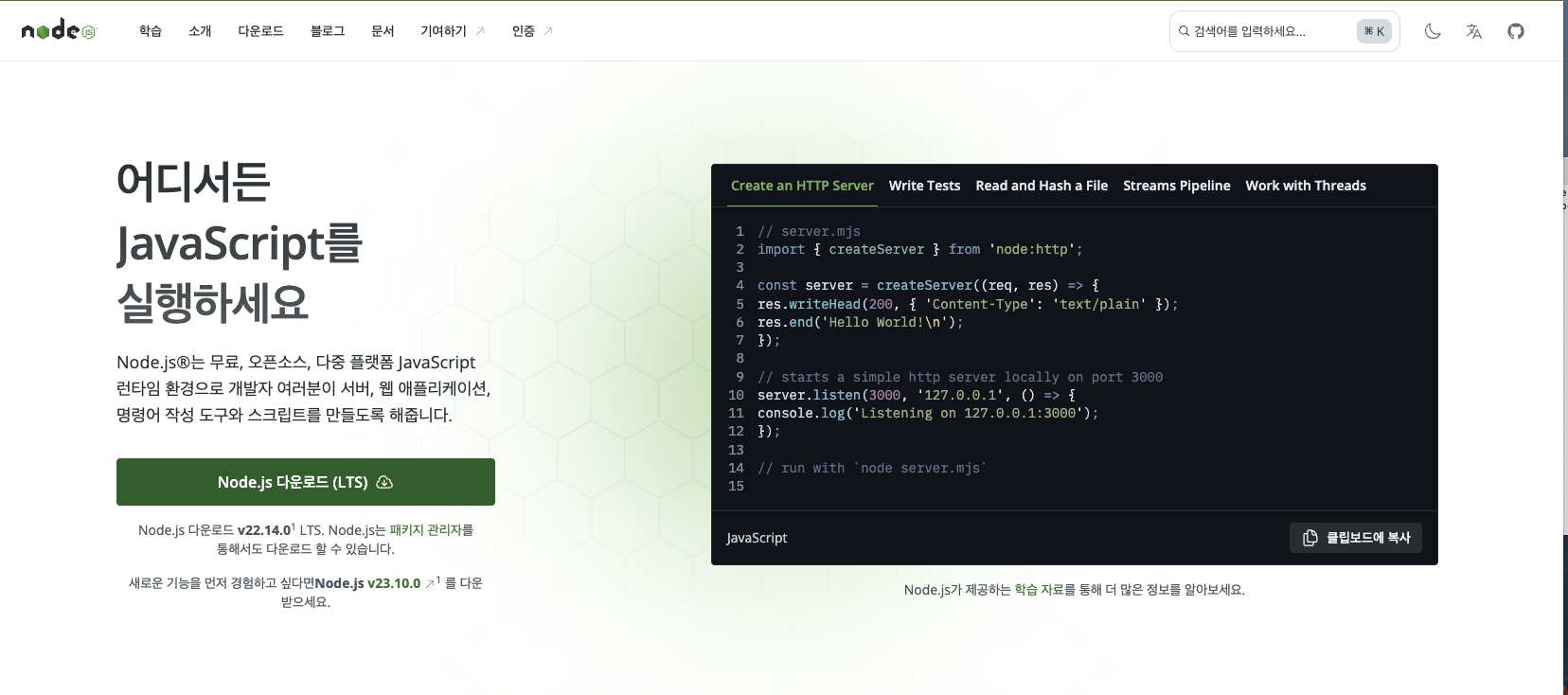This screenshot has width=1568, height=695.
Task: Click the v22.14.0 version text
Action: (x=264, y=530)
